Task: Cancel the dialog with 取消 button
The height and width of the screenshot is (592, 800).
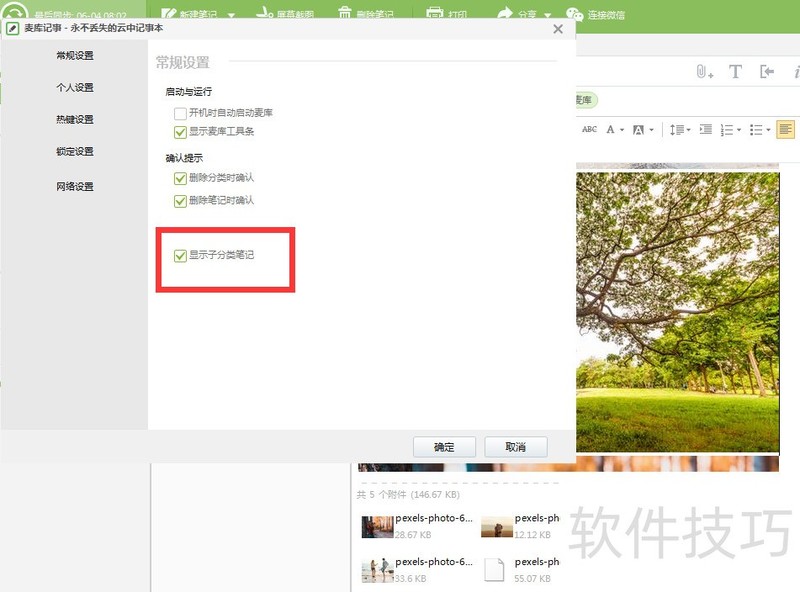Action: 515,447
